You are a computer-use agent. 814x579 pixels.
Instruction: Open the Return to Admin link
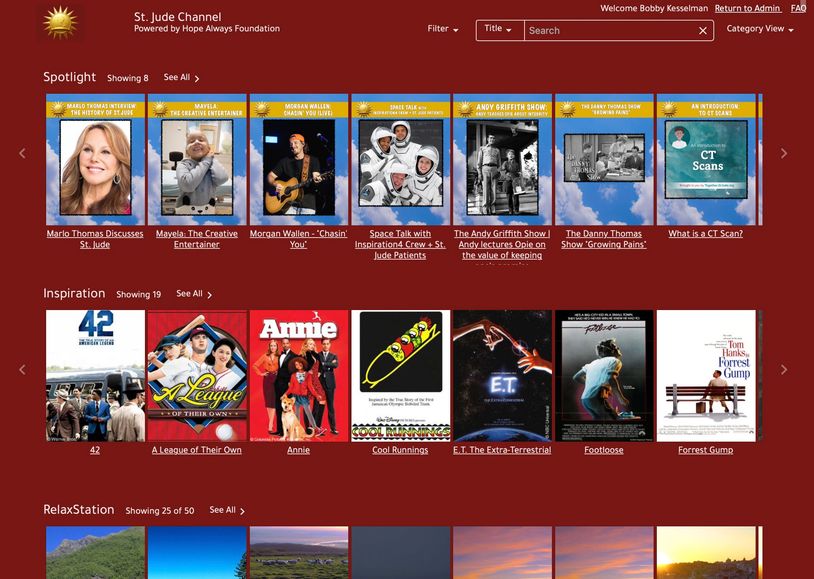click(x=748, y=8)
